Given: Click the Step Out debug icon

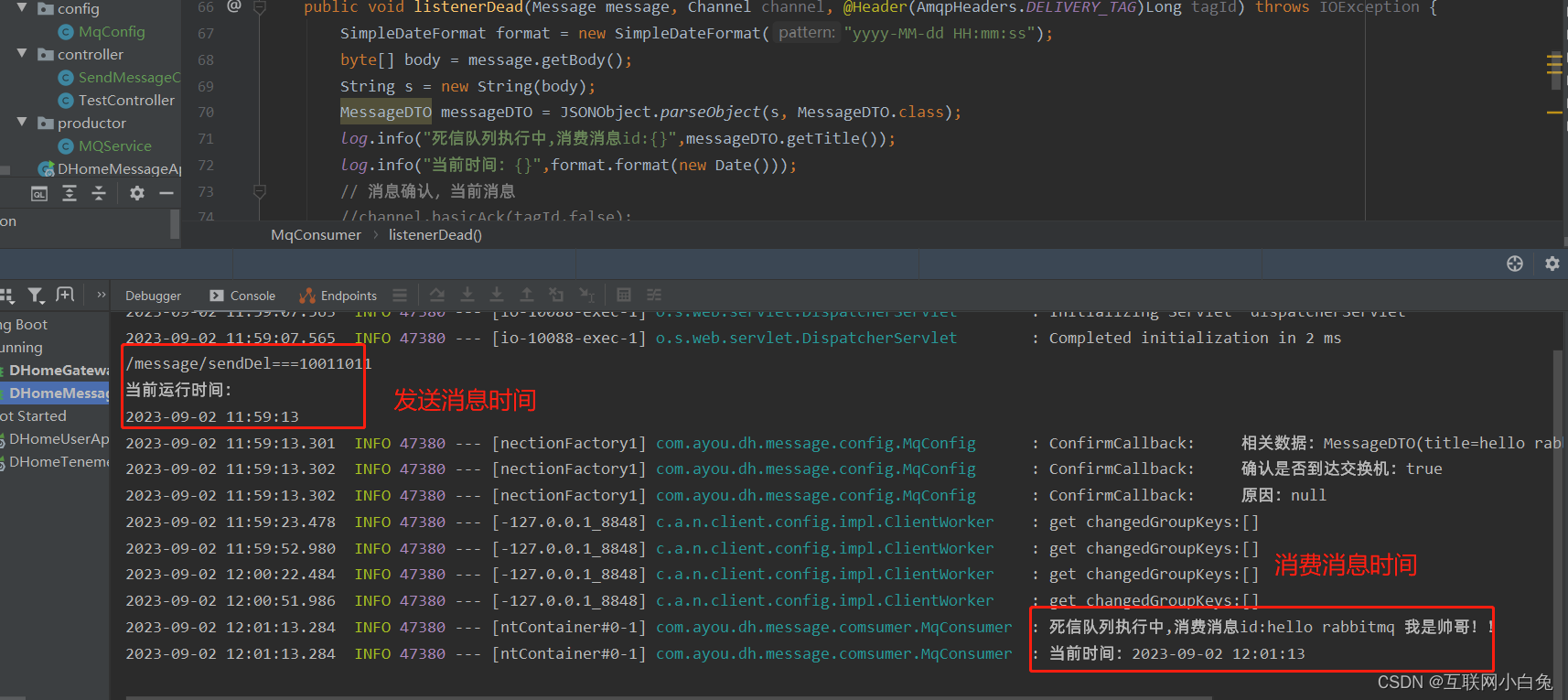Looking at the screenshot, I should [x=527, y=295].
